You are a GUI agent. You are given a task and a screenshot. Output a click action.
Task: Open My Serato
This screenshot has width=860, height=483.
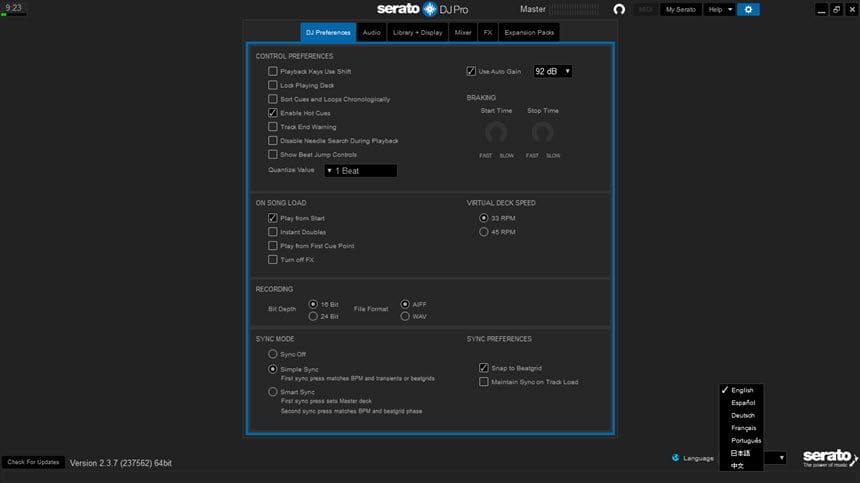pos(681,9)
